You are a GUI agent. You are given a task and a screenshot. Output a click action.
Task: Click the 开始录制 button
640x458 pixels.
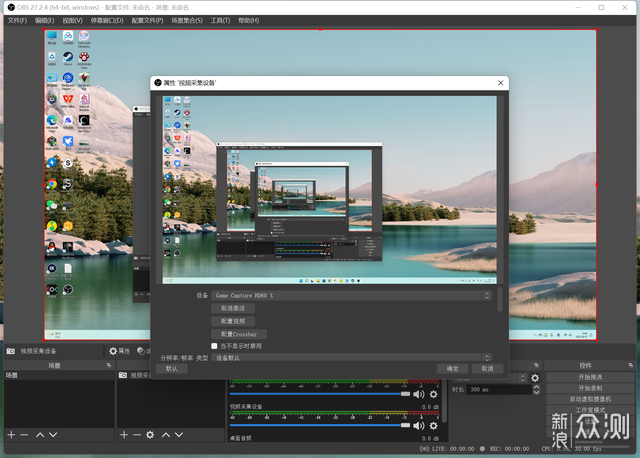point(590,388)
